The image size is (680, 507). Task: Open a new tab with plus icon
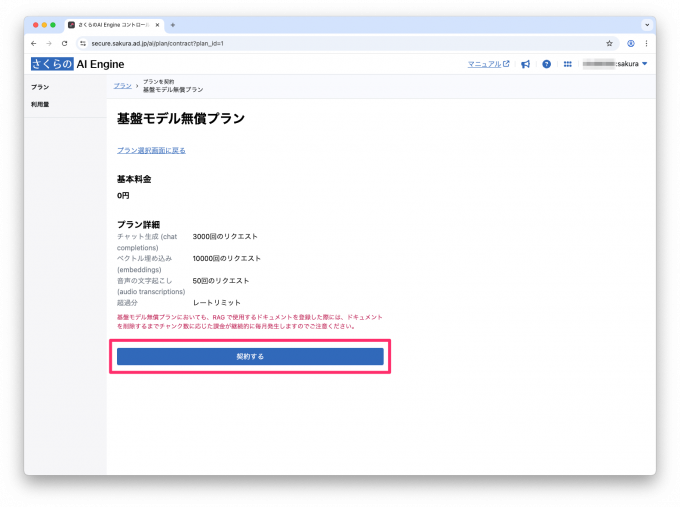coord(173,25)
